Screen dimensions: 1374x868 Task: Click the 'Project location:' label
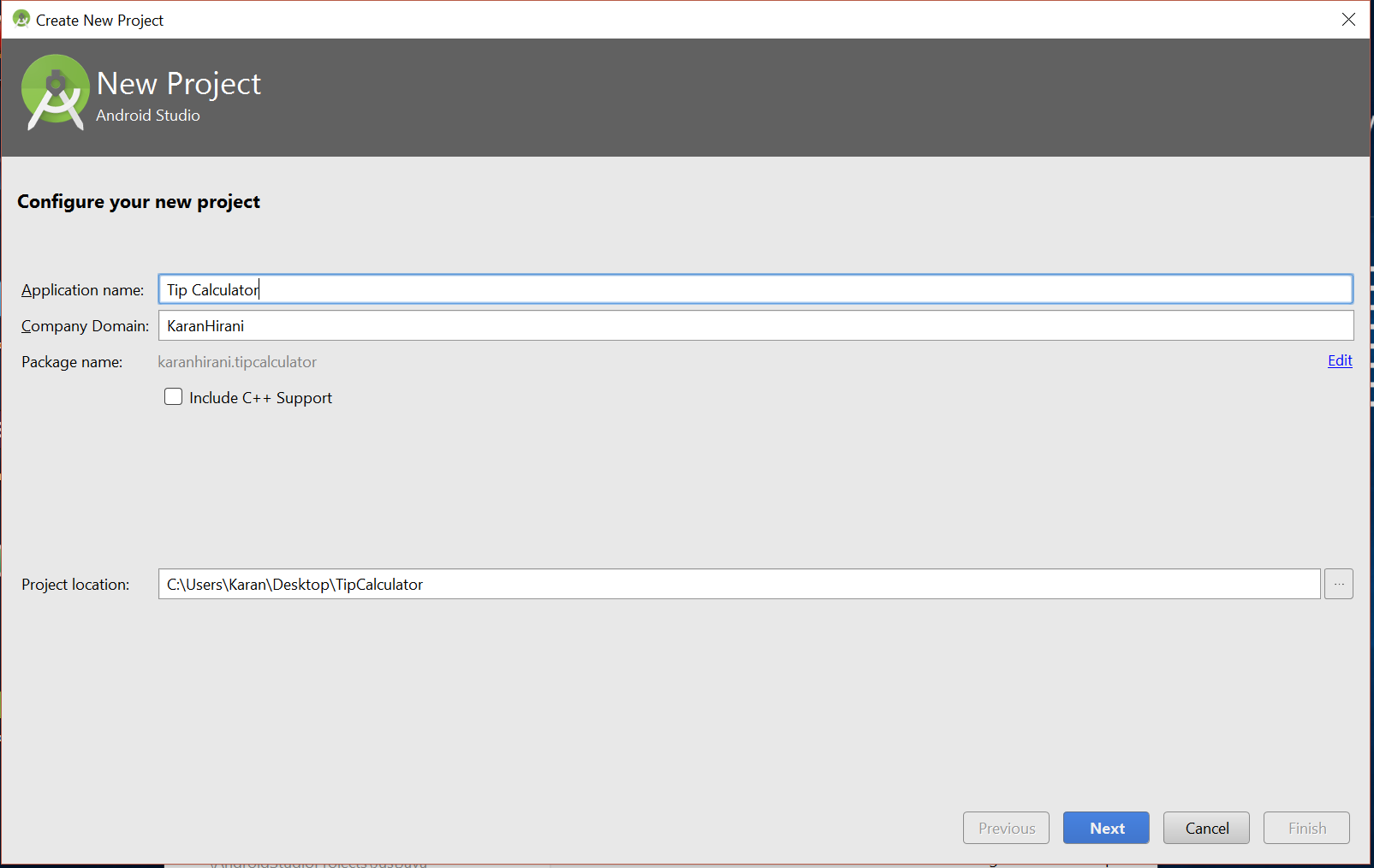pyautogui.click(x=75, y=585)
